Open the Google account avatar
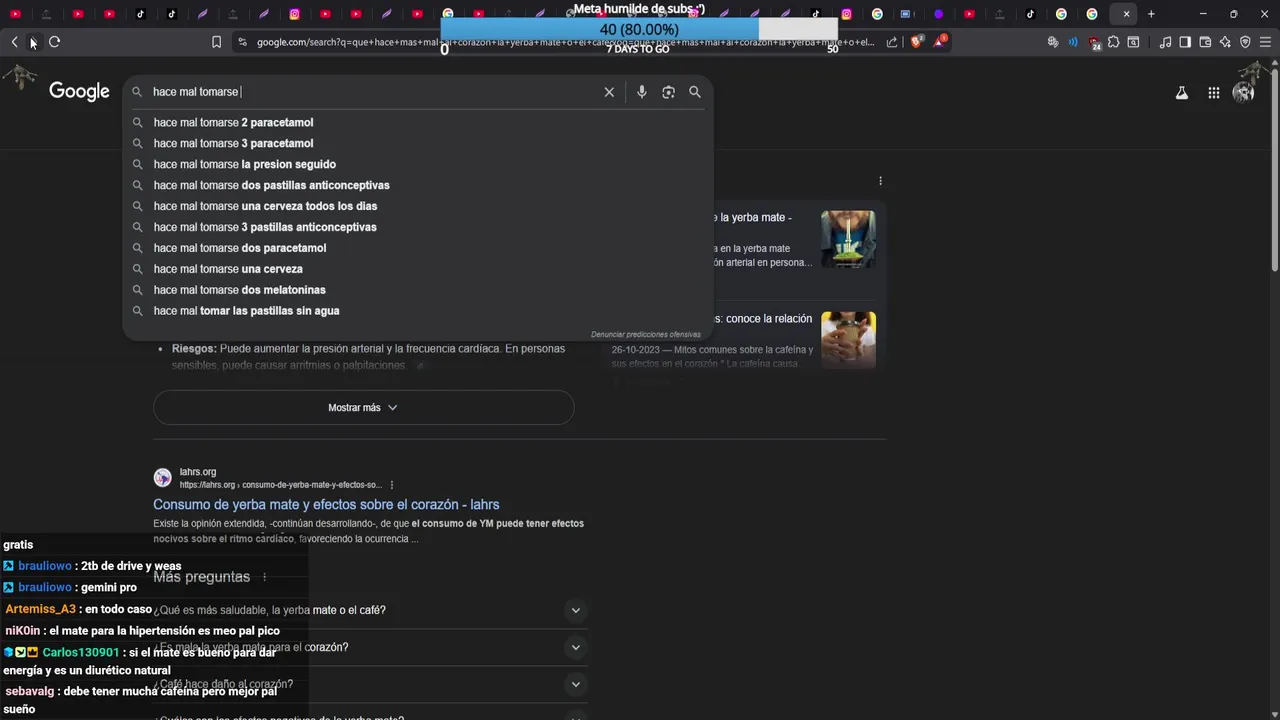1280x720 pixels. click(x=1244, y=92)
